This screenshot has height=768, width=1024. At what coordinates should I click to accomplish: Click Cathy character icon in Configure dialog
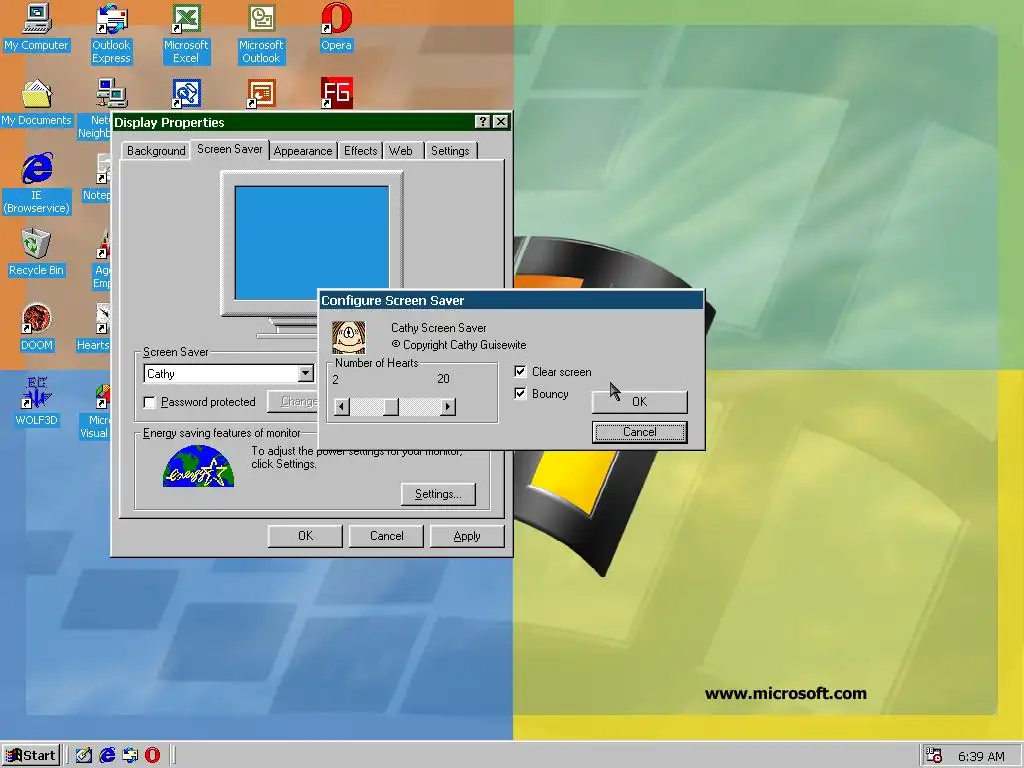349,337
